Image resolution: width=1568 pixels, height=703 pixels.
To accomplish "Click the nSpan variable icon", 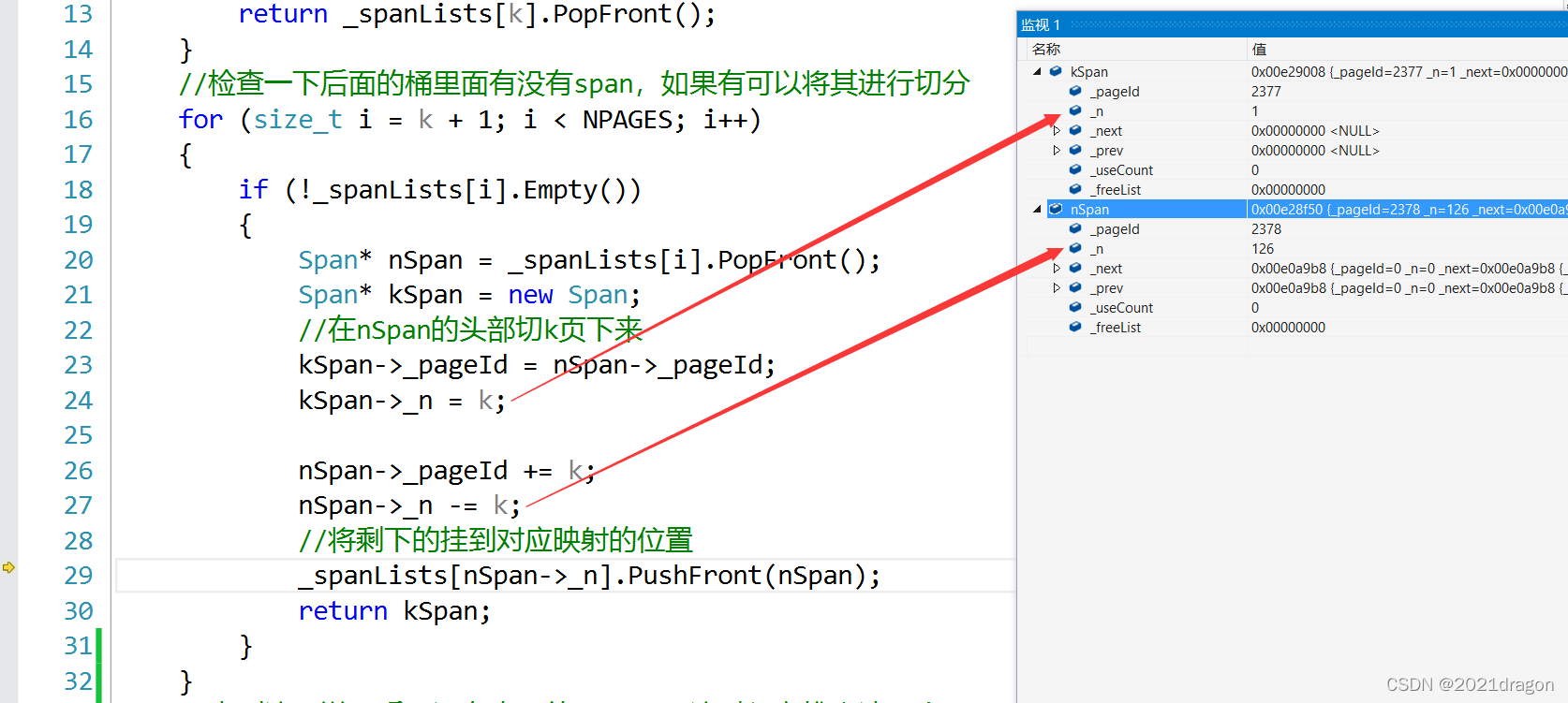I will click(1056, 209).
